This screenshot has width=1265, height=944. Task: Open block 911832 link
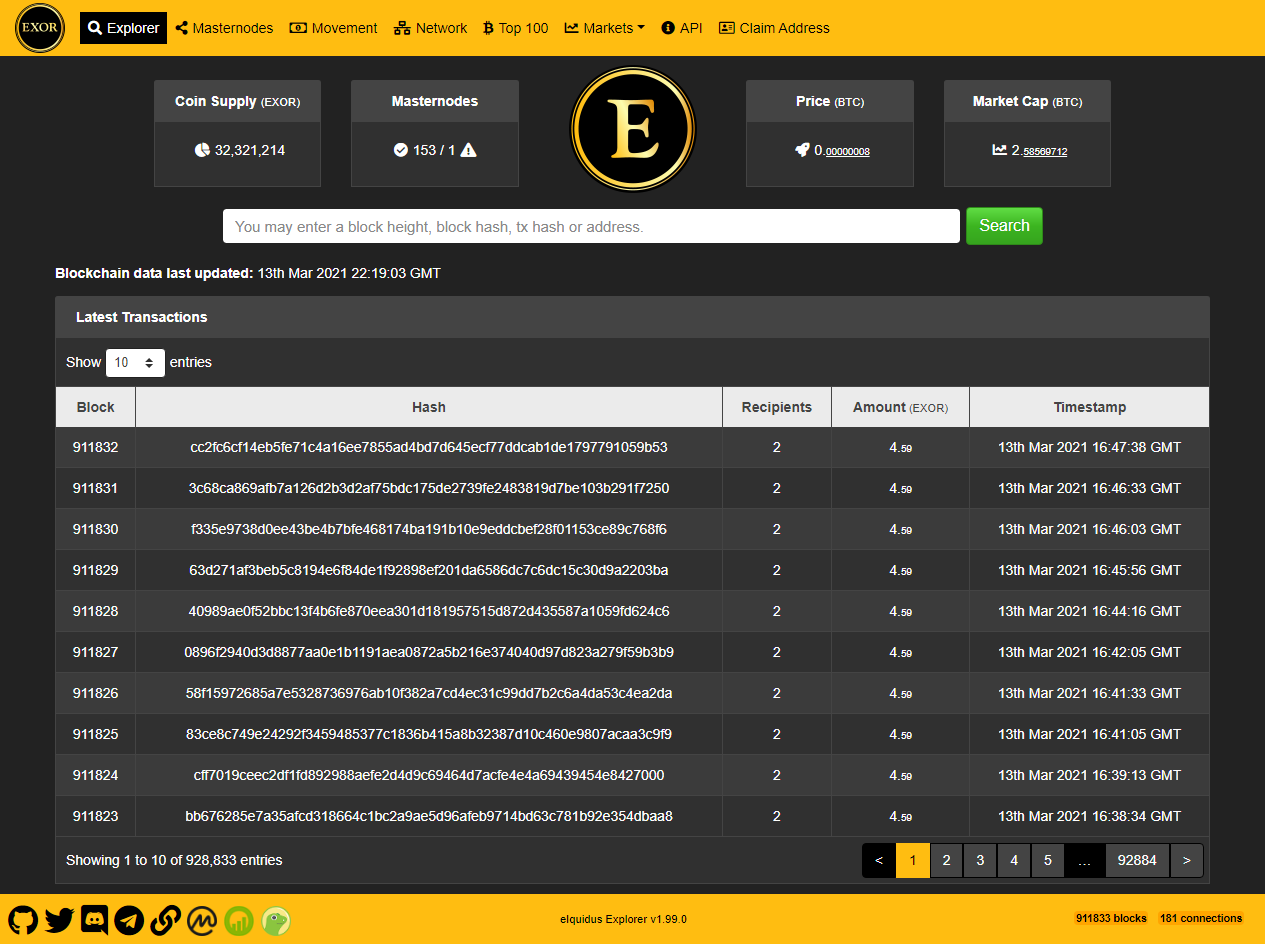click(x=95, y=447)
